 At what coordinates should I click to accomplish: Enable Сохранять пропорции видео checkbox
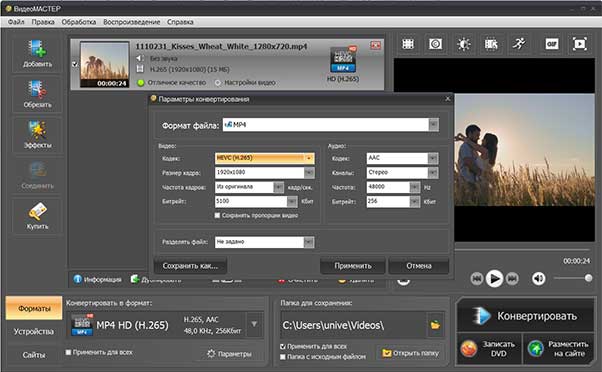tap(217, 215)
